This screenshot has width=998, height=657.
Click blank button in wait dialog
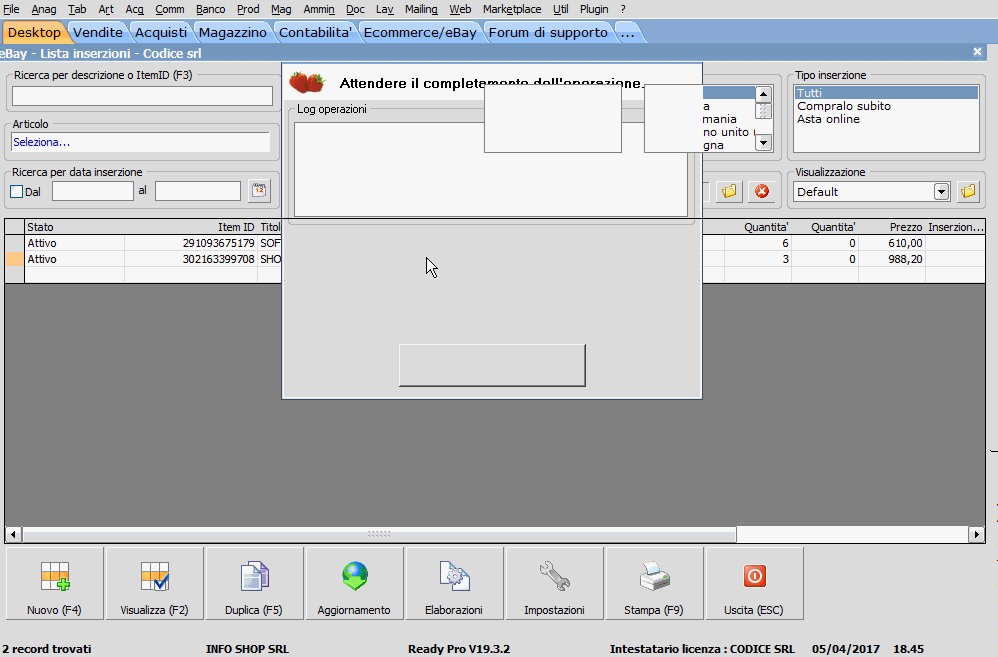pos(492,365)
